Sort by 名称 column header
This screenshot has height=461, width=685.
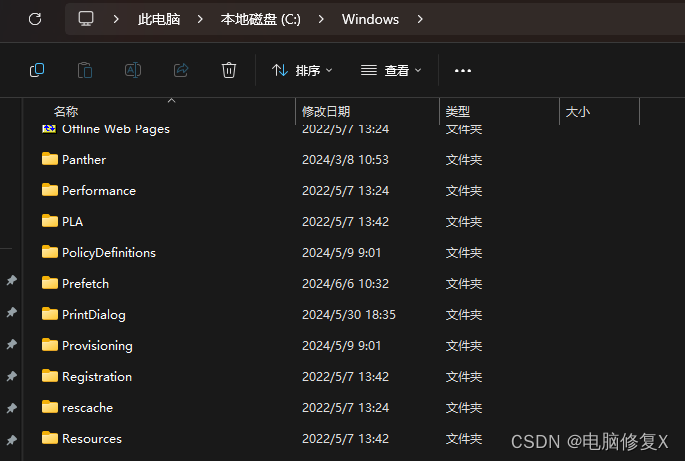66,112
